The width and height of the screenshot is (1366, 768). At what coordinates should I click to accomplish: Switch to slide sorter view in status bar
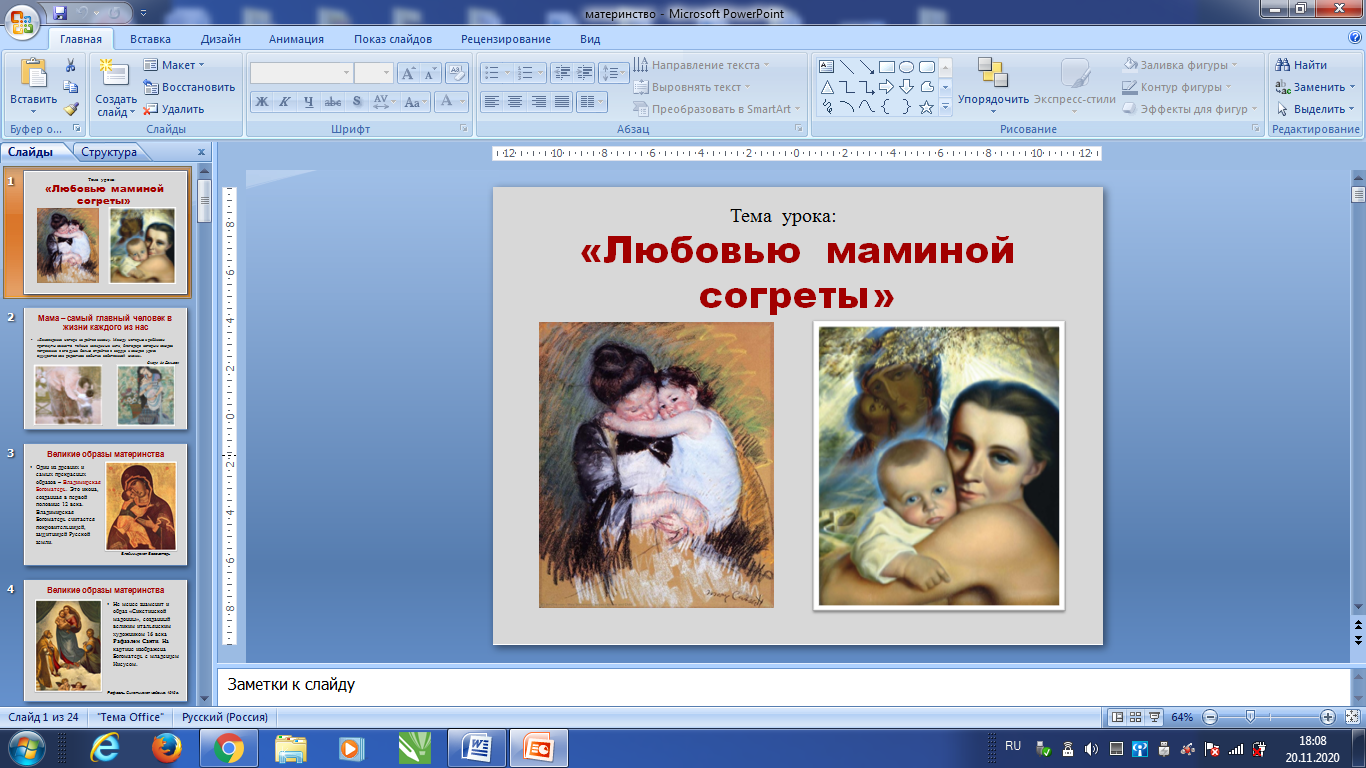(1136, 717)
